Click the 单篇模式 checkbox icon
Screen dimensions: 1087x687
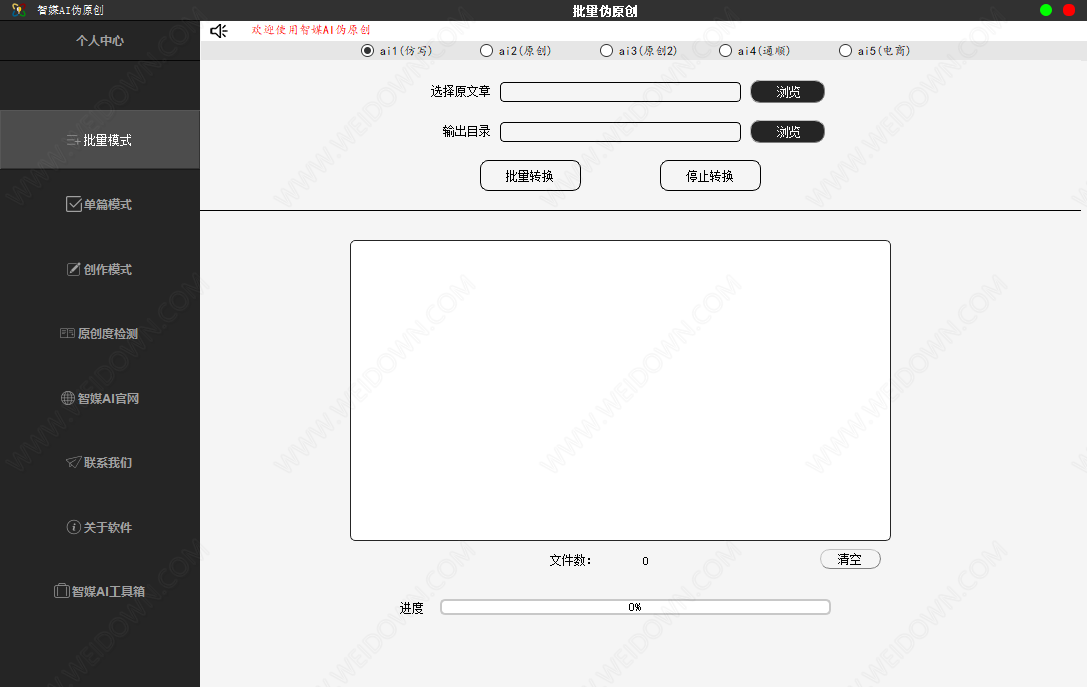click(x=73, y=204)
